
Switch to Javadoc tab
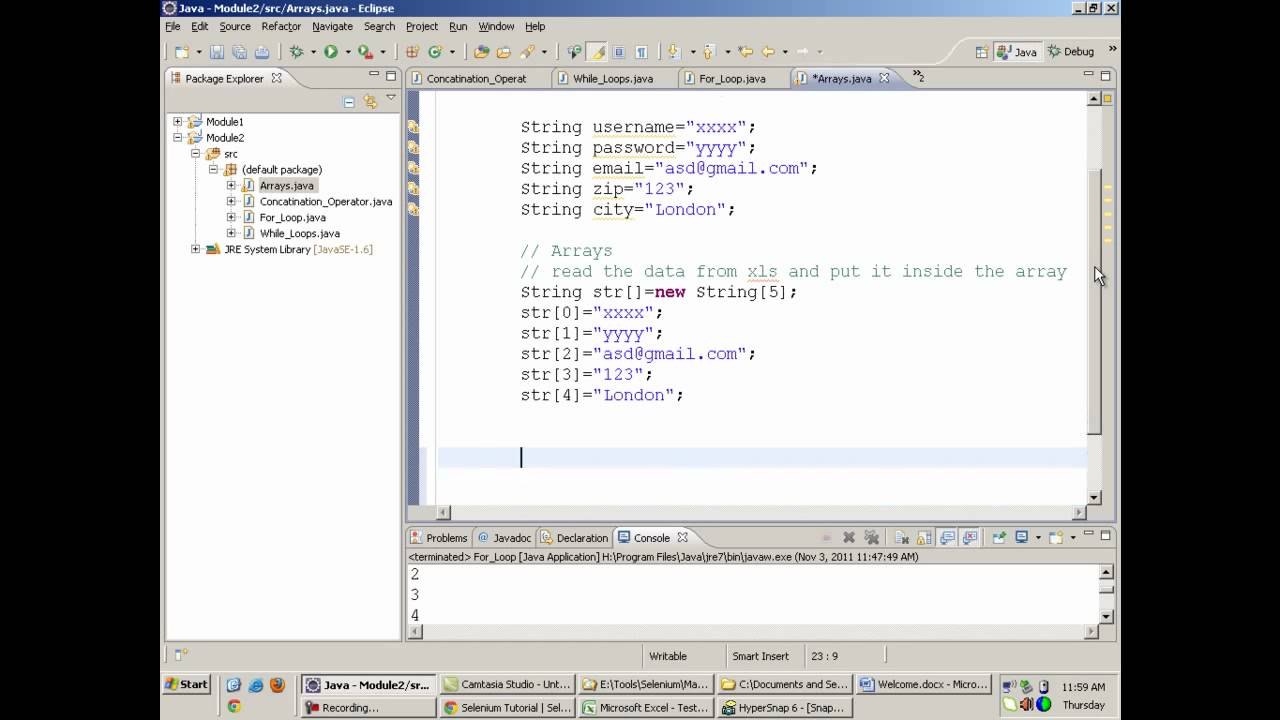504,538
